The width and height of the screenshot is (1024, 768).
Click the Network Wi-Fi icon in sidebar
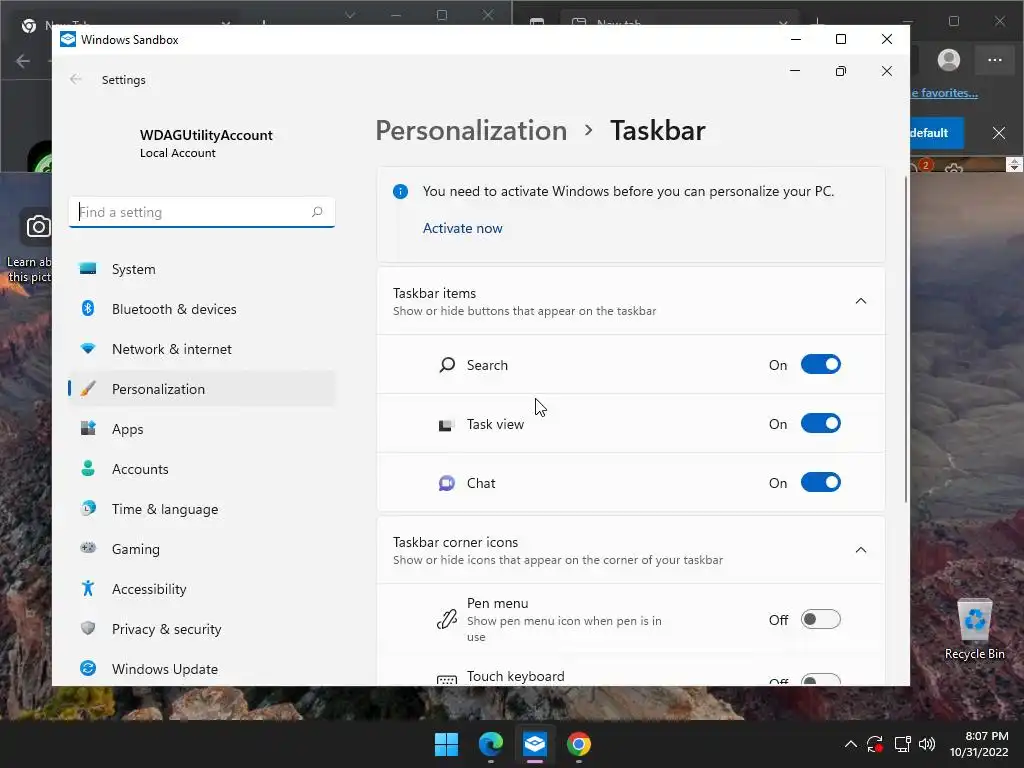tap(88, 349)
